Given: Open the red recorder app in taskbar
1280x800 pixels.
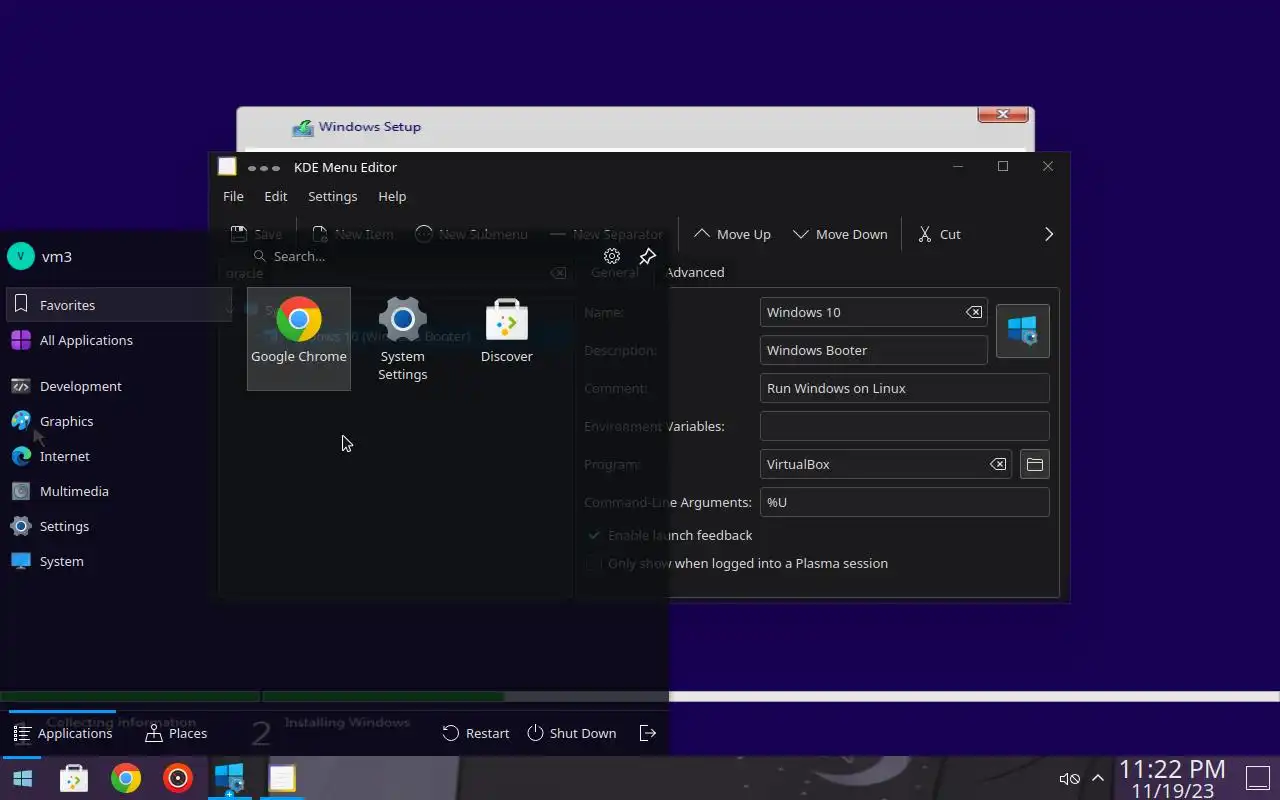Looking at the screenshot, I should pos(178,778).
